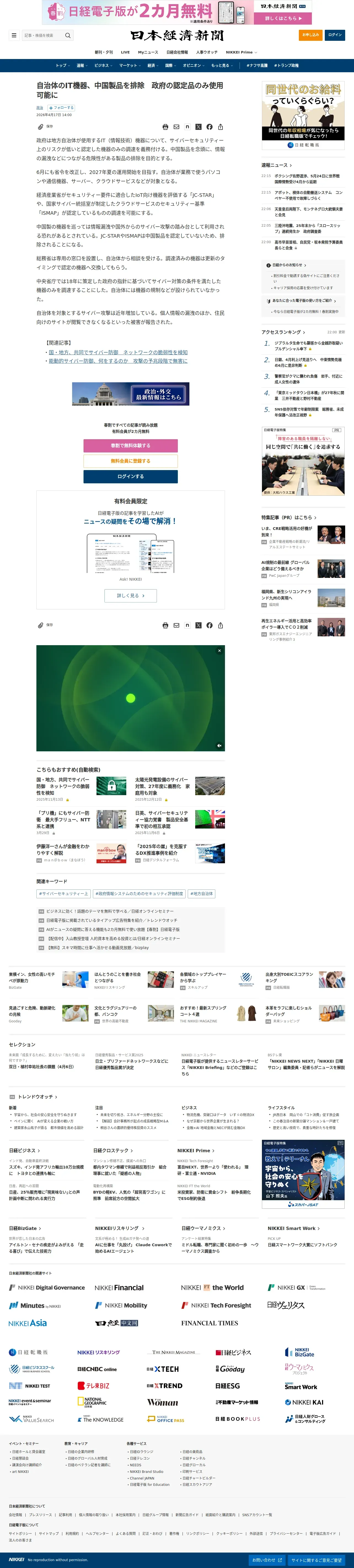Screen dimensions: 354x1568
Task: Share on note via the top n icon
Action: click(x=187, y=127)
